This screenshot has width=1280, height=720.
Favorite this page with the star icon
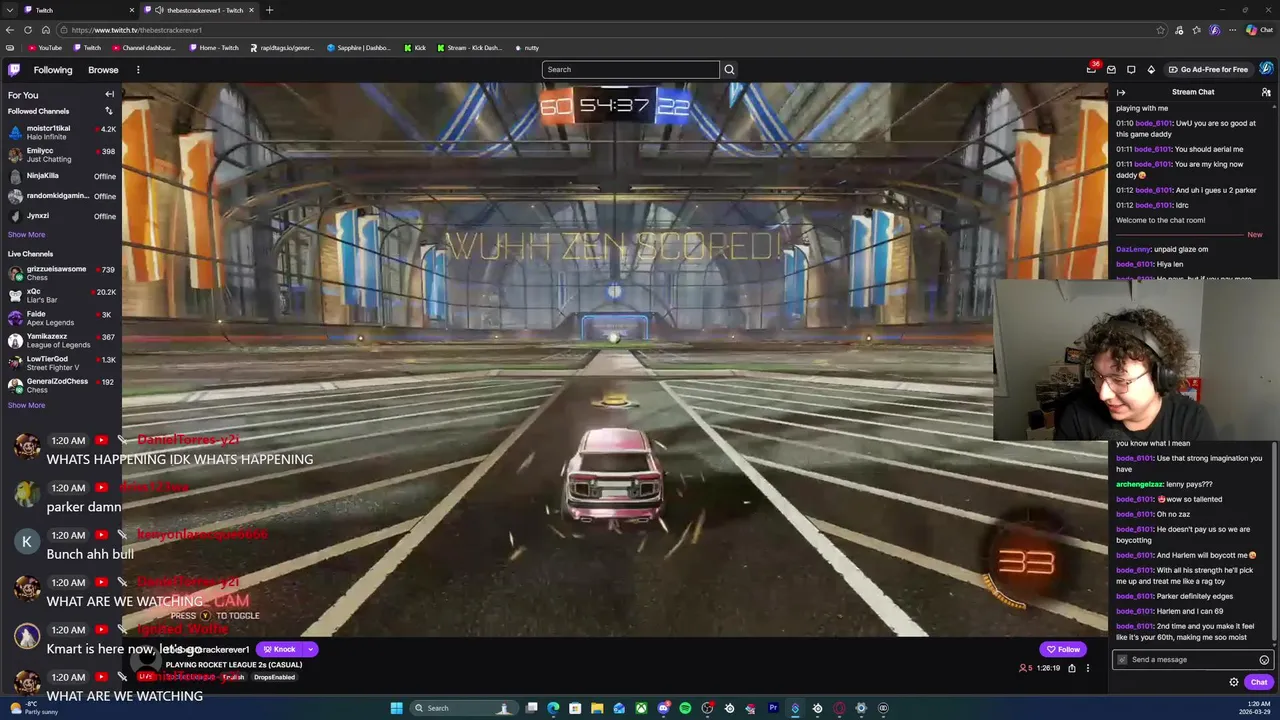[x=1160, y=30]
